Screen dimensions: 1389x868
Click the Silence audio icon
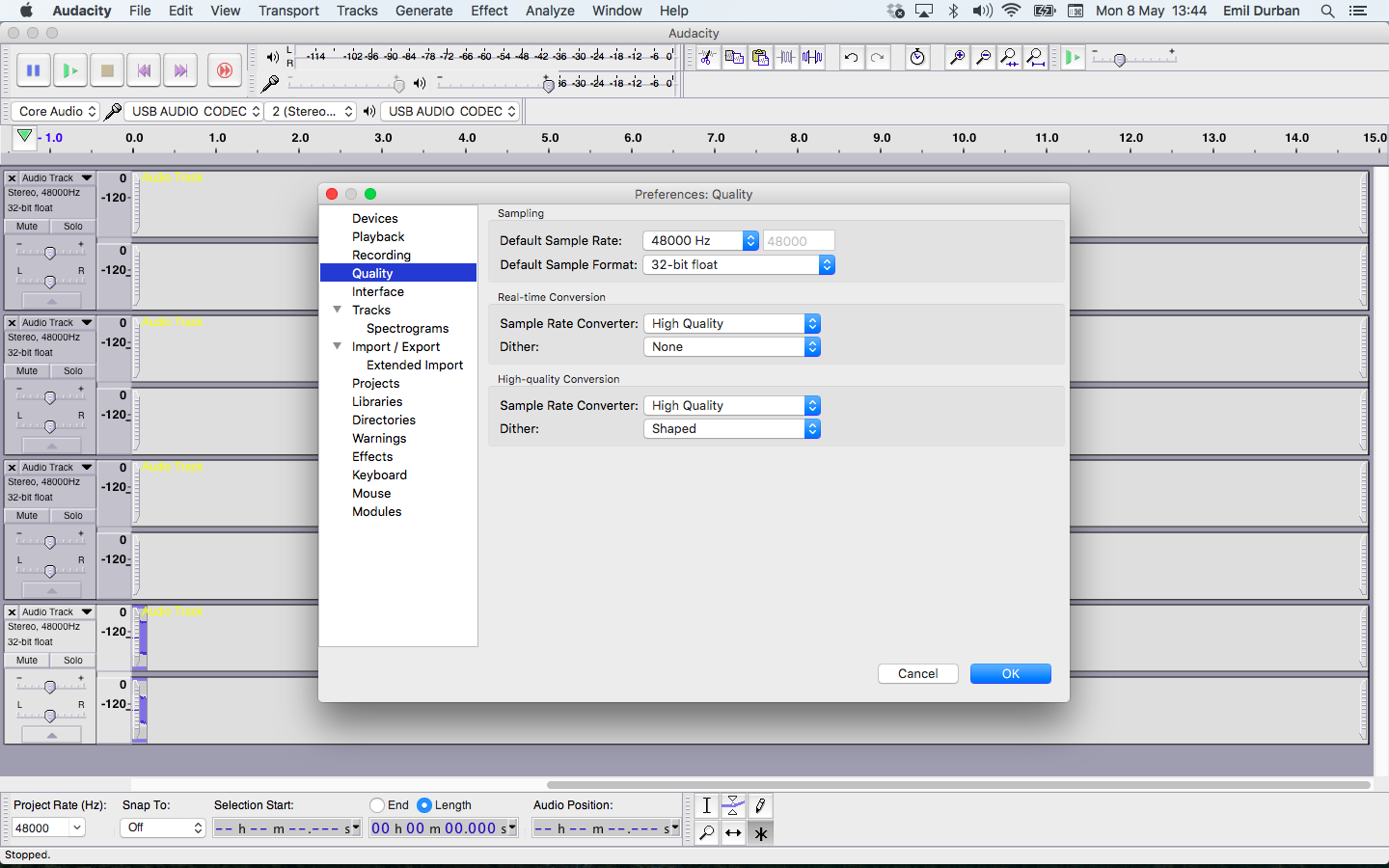812,57
